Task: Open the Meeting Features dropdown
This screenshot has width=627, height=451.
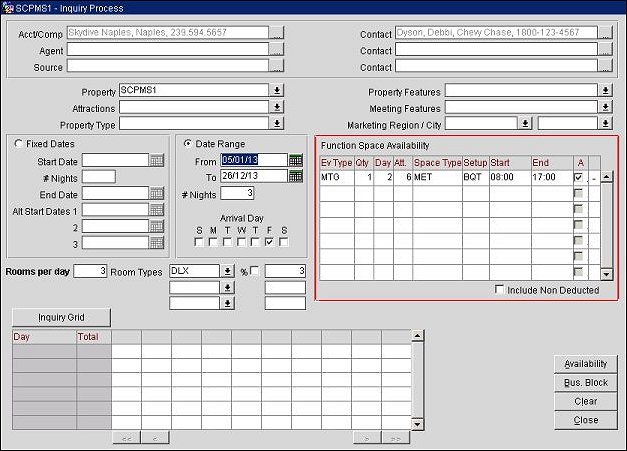Action: point(604,108)
